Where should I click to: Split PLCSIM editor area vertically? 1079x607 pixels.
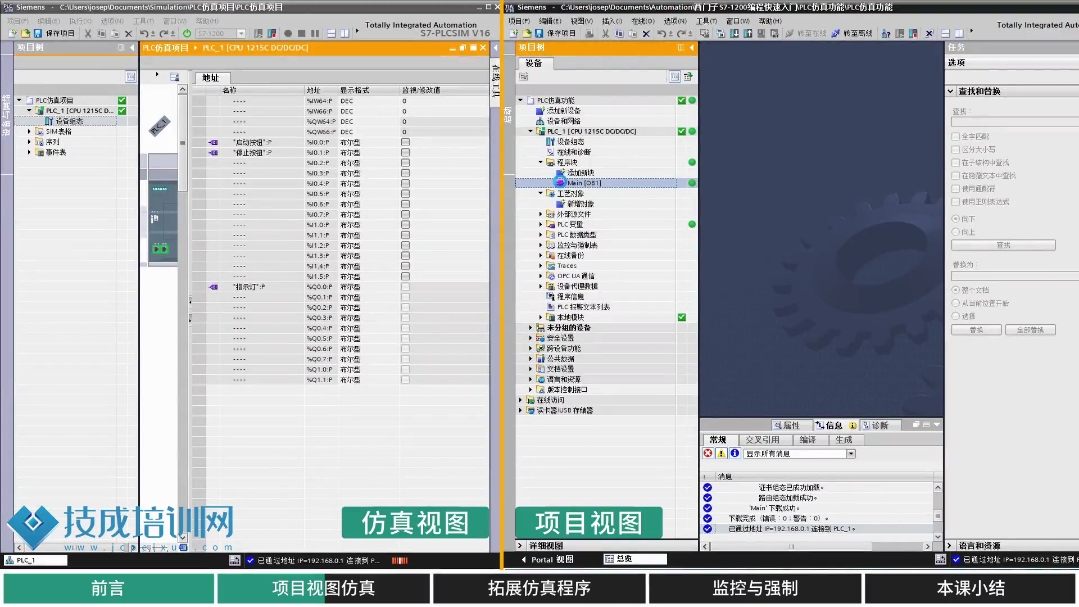point(344,33)
